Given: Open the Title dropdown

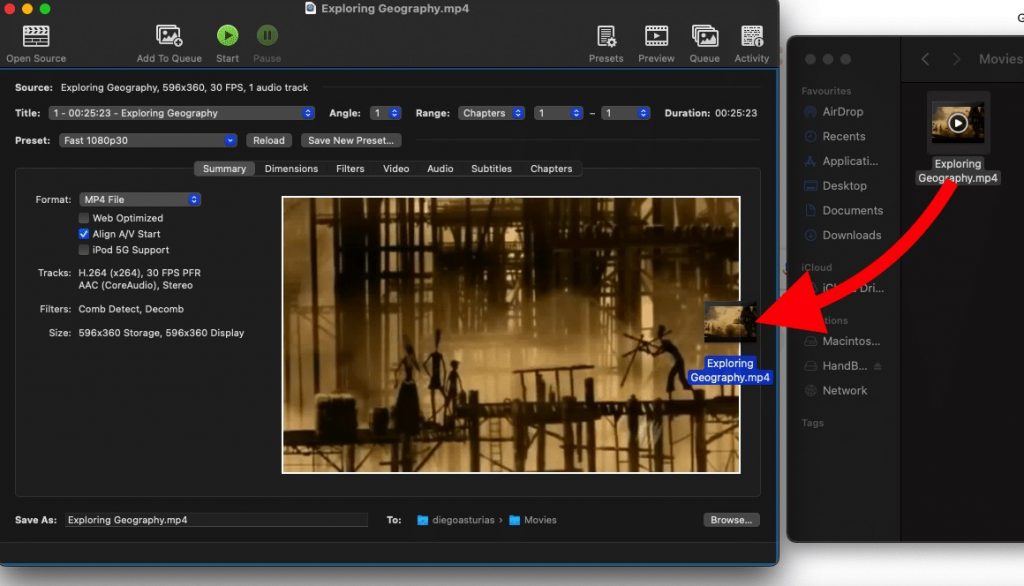Looking at the screenshot, I should [182, 113].
